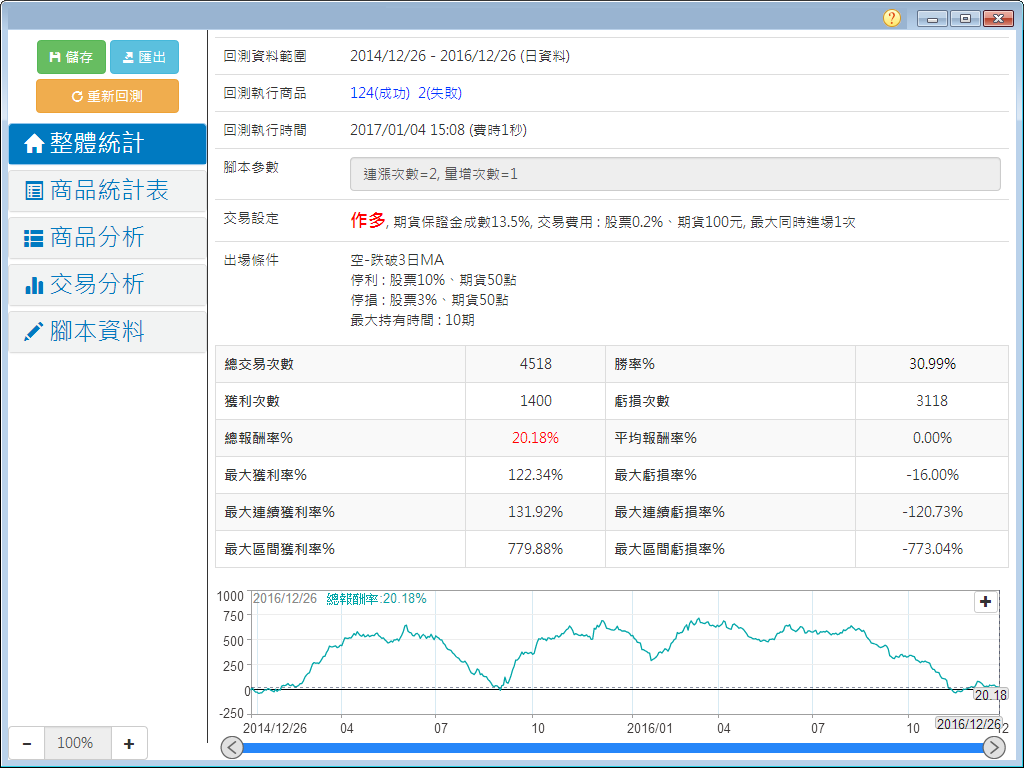Maximize the backtest report window
The height and width of the screenshot is (768, 1024).
point(965,18)
